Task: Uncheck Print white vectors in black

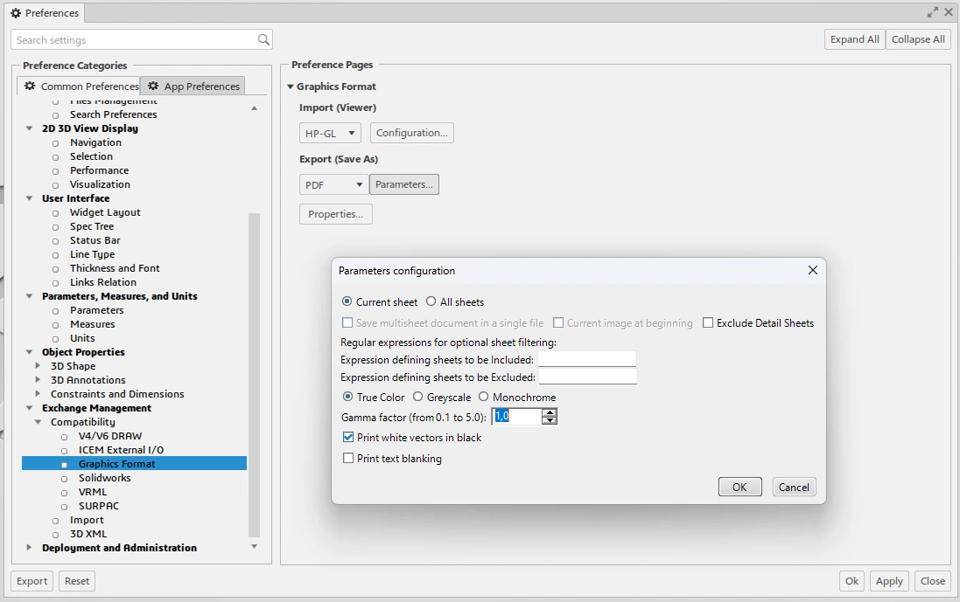Action: click(x=348, y=437)
